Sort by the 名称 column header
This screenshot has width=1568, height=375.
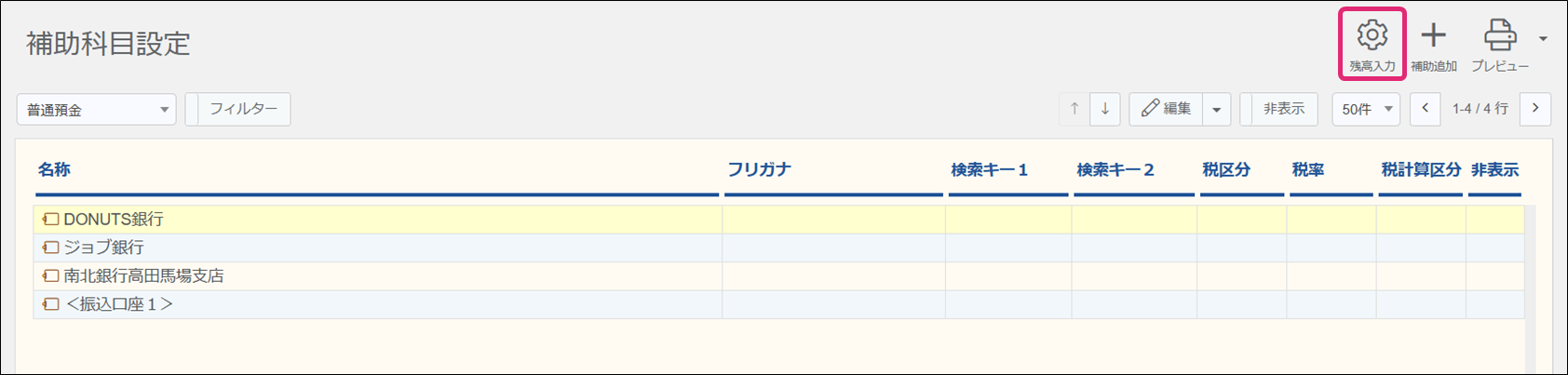54,169
